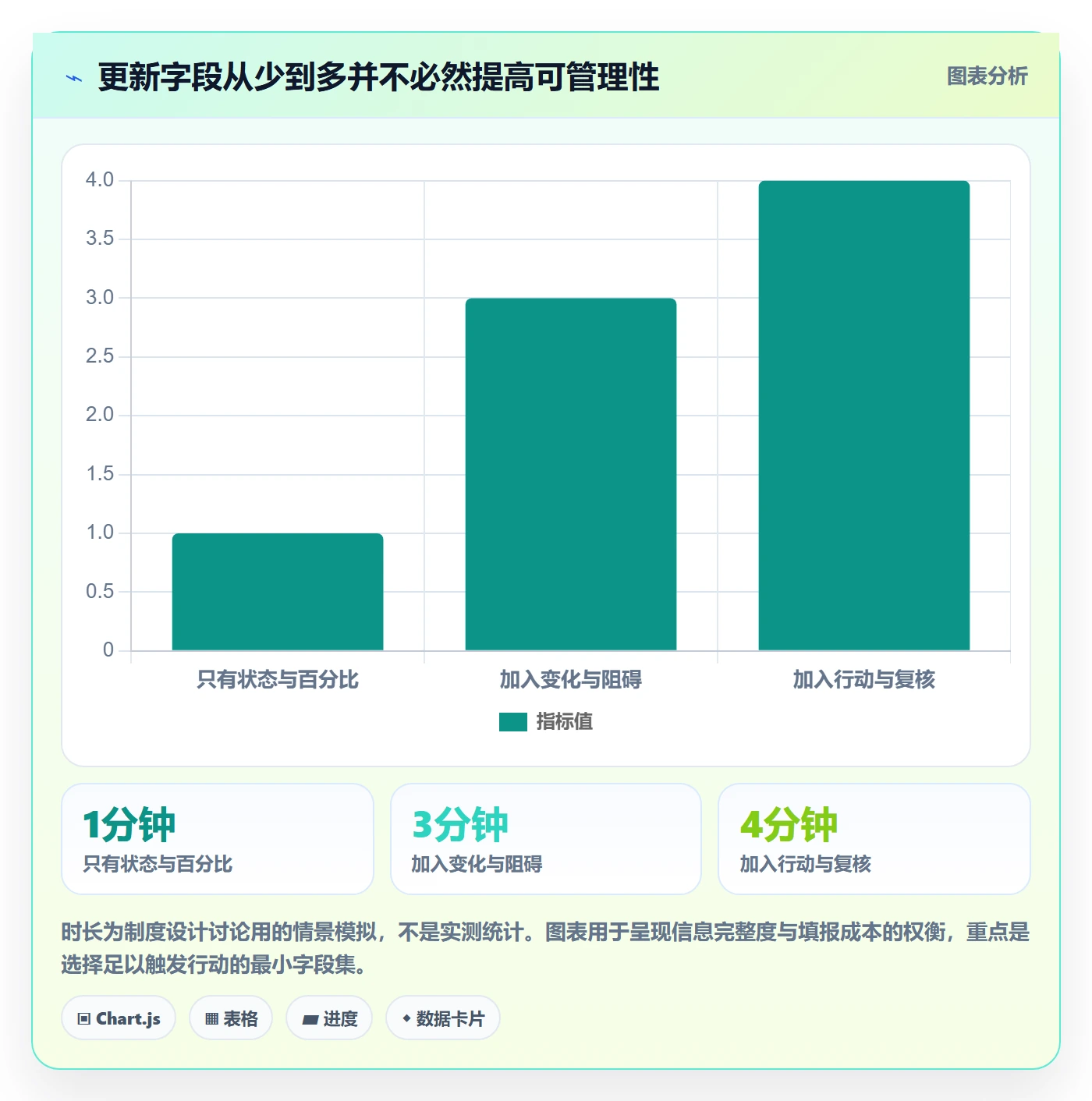Open the 4分钟 data card

pyautogui.click(x=874, y=839)
